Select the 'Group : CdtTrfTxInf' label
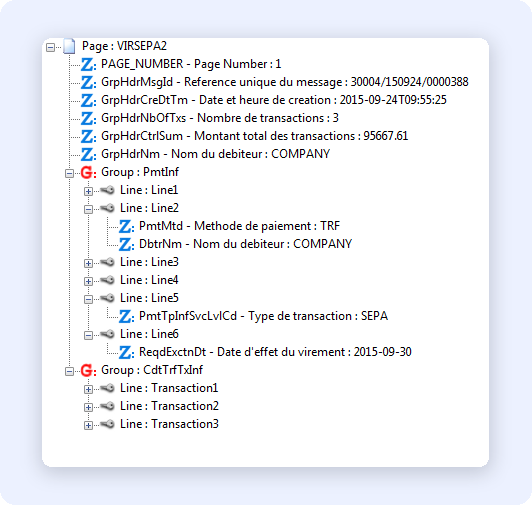Screen dimensions: 532x505 [152, 370]
